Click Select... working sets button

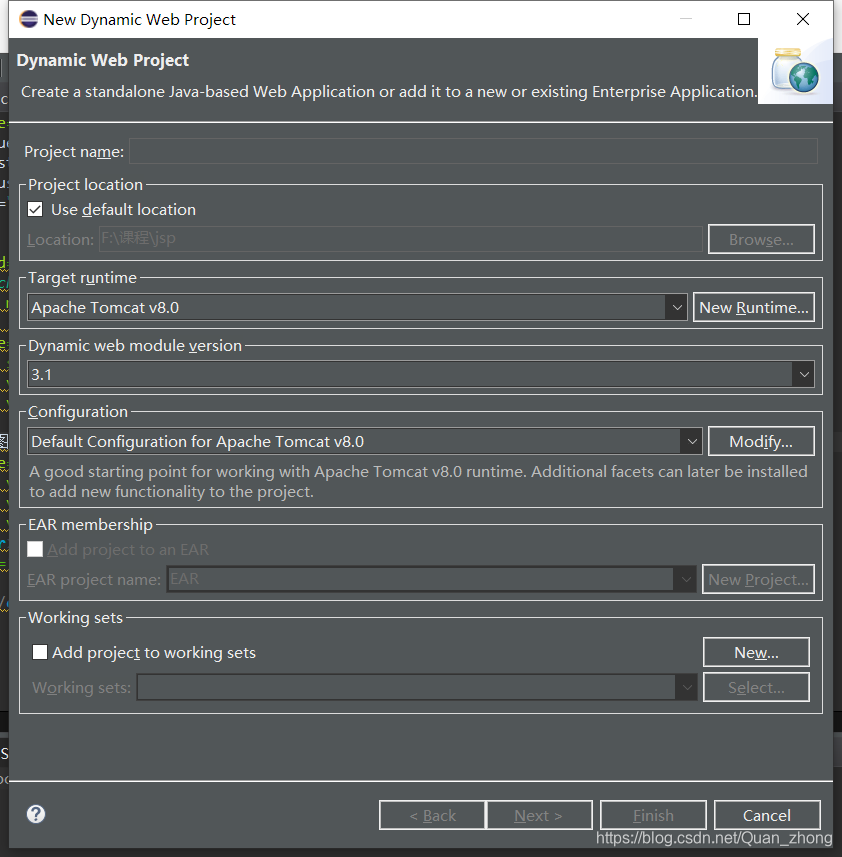point(756,687)
